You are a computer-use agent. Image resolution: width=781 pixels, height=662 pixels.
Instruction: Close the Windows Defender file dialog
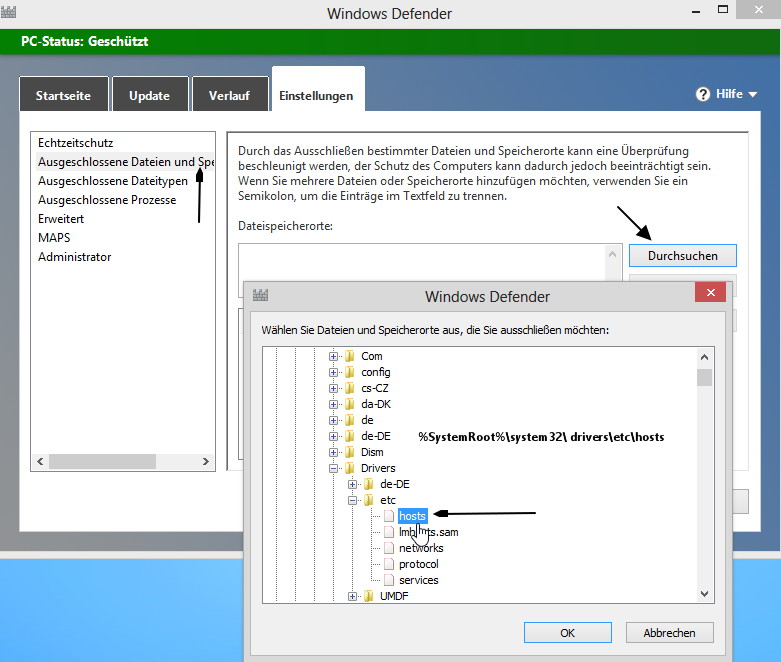click(x=710, y=292)
